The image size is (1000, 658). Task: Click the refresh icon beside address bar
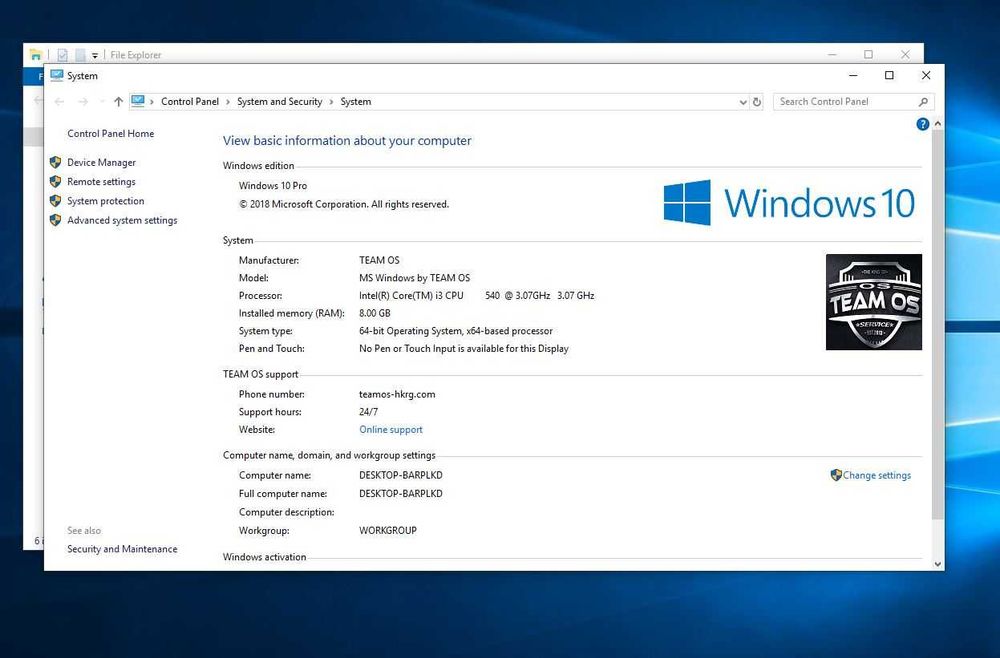[x=757, y=102]
